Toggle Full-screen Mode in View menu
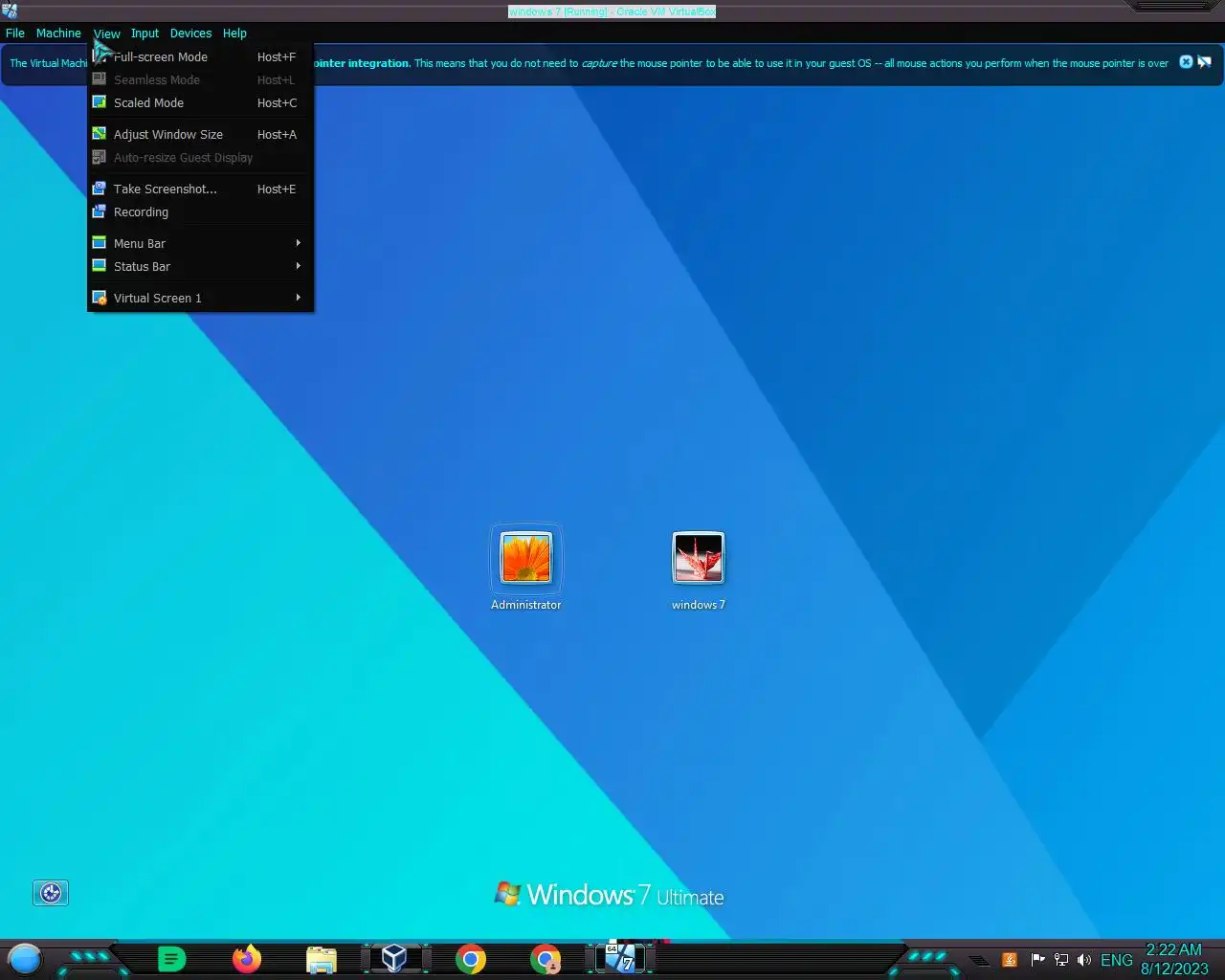 (x=200, y=56)
